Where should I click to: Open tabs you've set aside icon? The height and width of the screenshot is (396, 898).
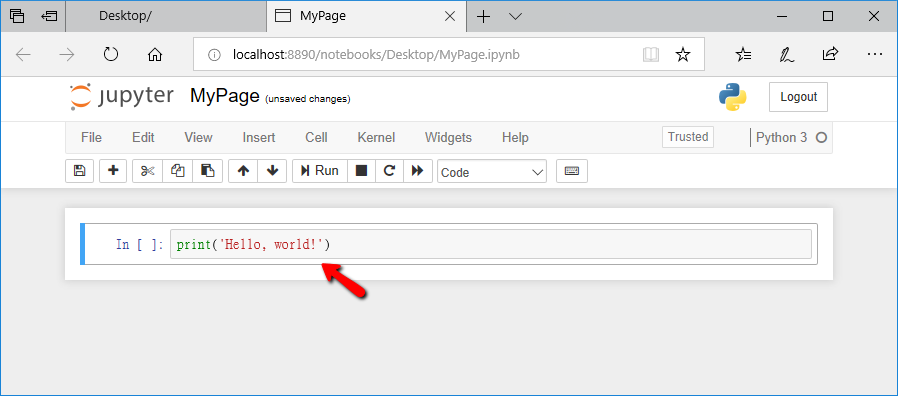tap(17, 16)
